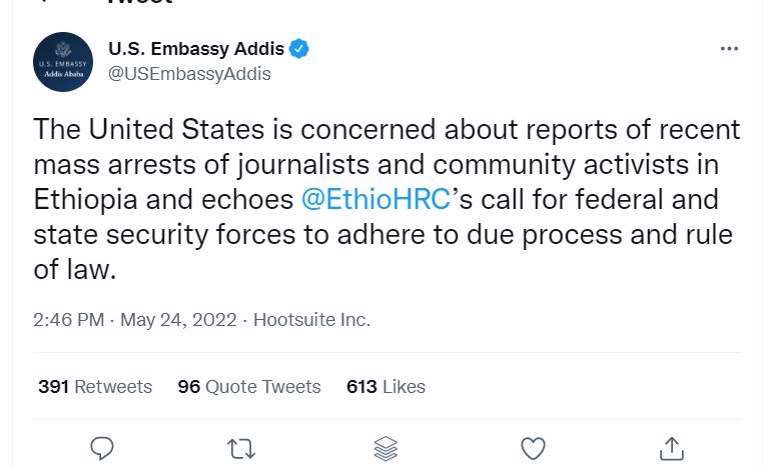Open the @EthioHRC mention link
763x467 pixels.
pyautogui.click(x=376, y=199)
